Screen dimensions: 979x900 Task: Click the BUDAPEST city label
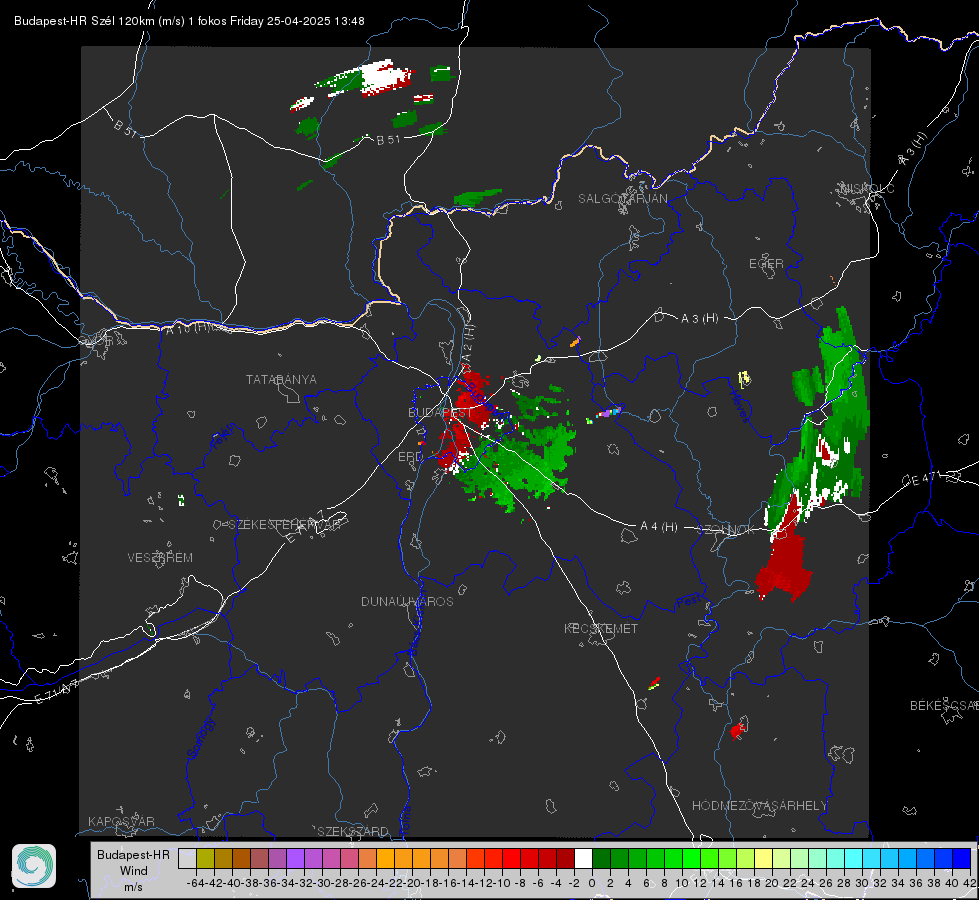point(440,413)
